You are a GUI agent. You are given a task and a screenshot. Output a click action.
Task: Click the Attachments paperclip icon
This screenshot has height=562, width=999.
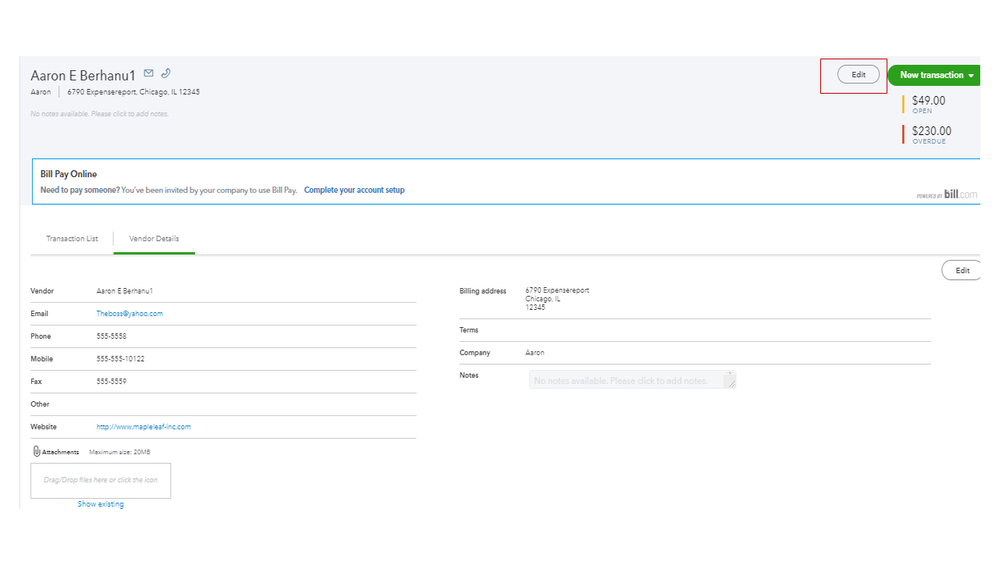(x=37, y=452)
